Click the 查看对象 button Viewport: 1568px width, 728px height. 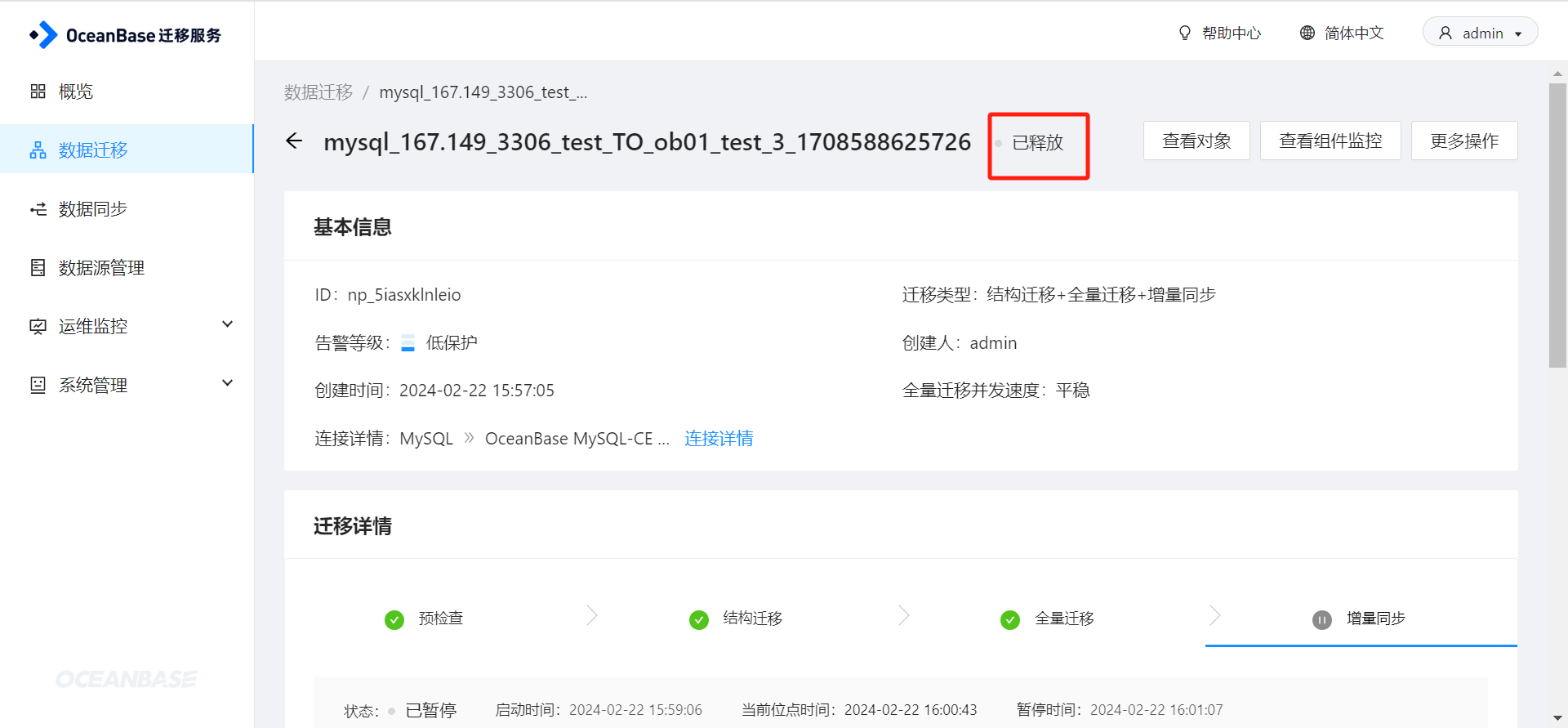pyautogui.click(x=1196, y=141)
